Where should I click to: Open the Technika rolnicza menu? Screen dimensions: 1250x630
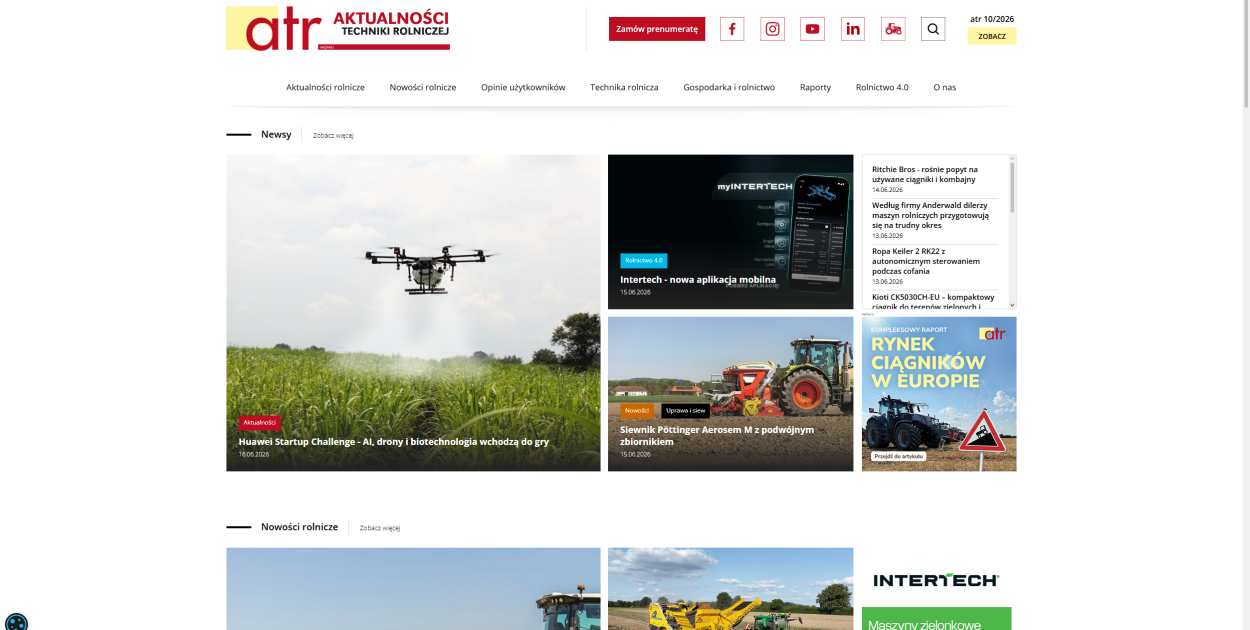tap(624, 87)
